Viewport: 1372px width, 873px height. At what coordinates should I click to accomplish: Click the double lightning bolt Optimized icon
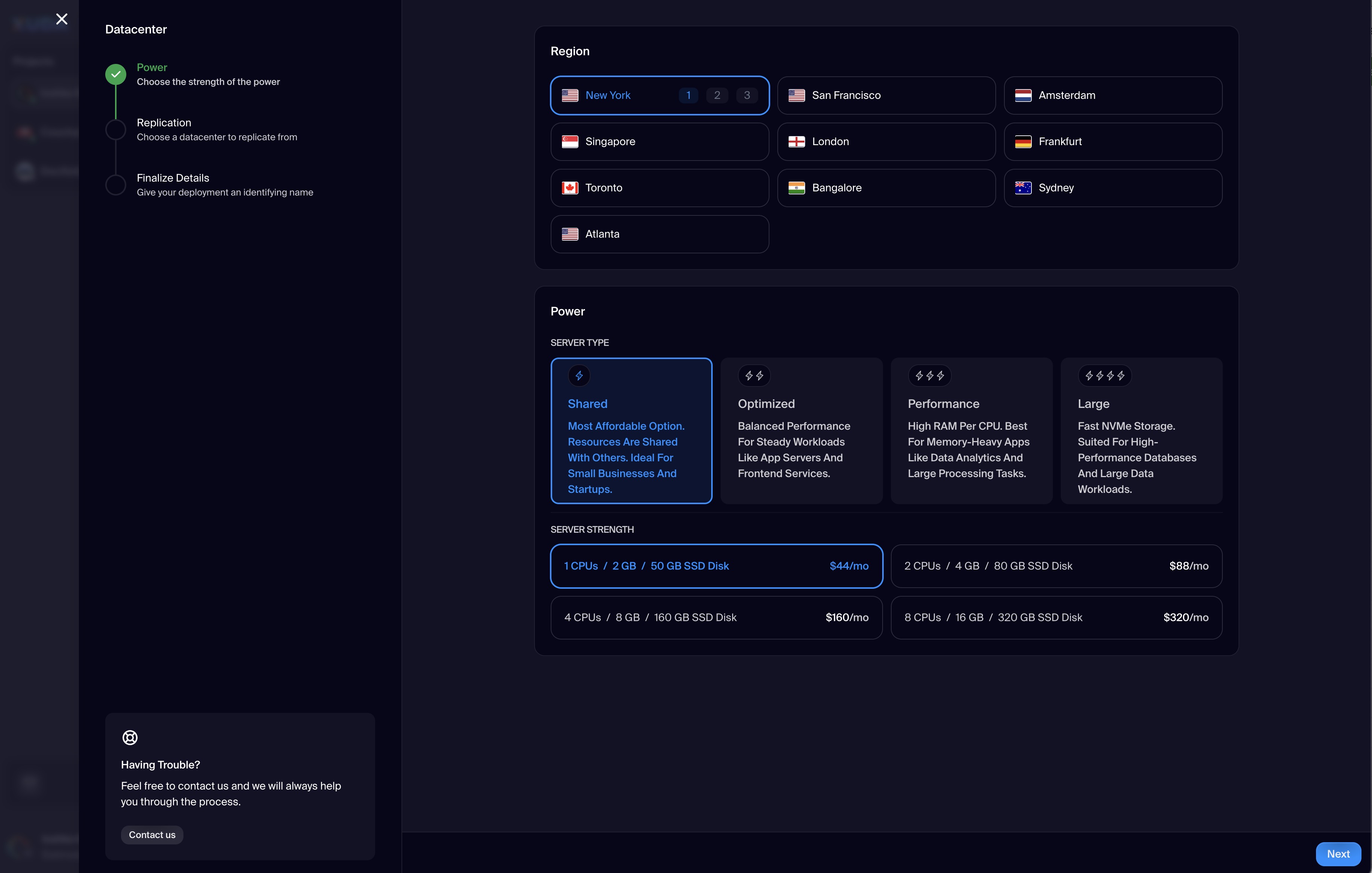point(754,376)
